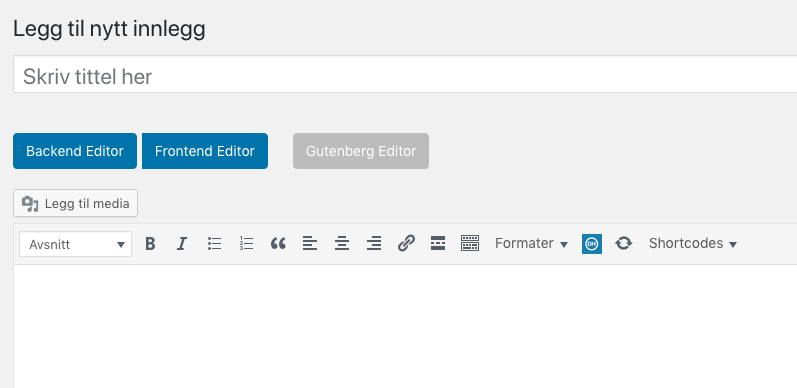Screen dimensions: 797x388
Task: Insert or edit a link
Action: pos(406,244)
